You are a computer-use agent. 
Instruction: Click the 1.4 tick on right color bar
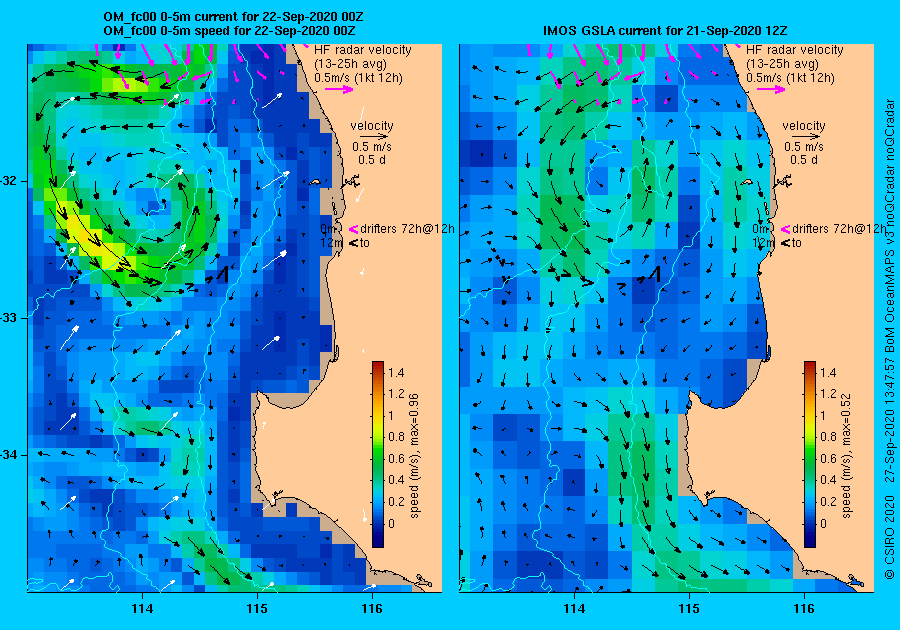pyautogui.click(x=829, y=372)
